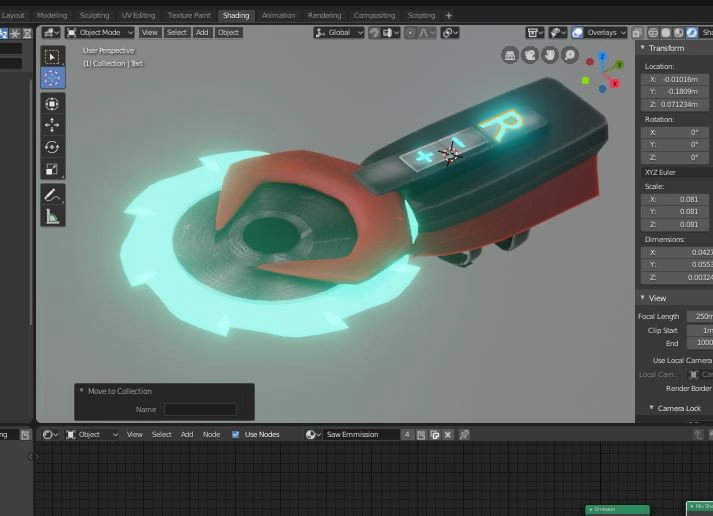This screenshot has height=516, width=713.
Task: Select the Select Box tool
Action: tap(52, 57)
